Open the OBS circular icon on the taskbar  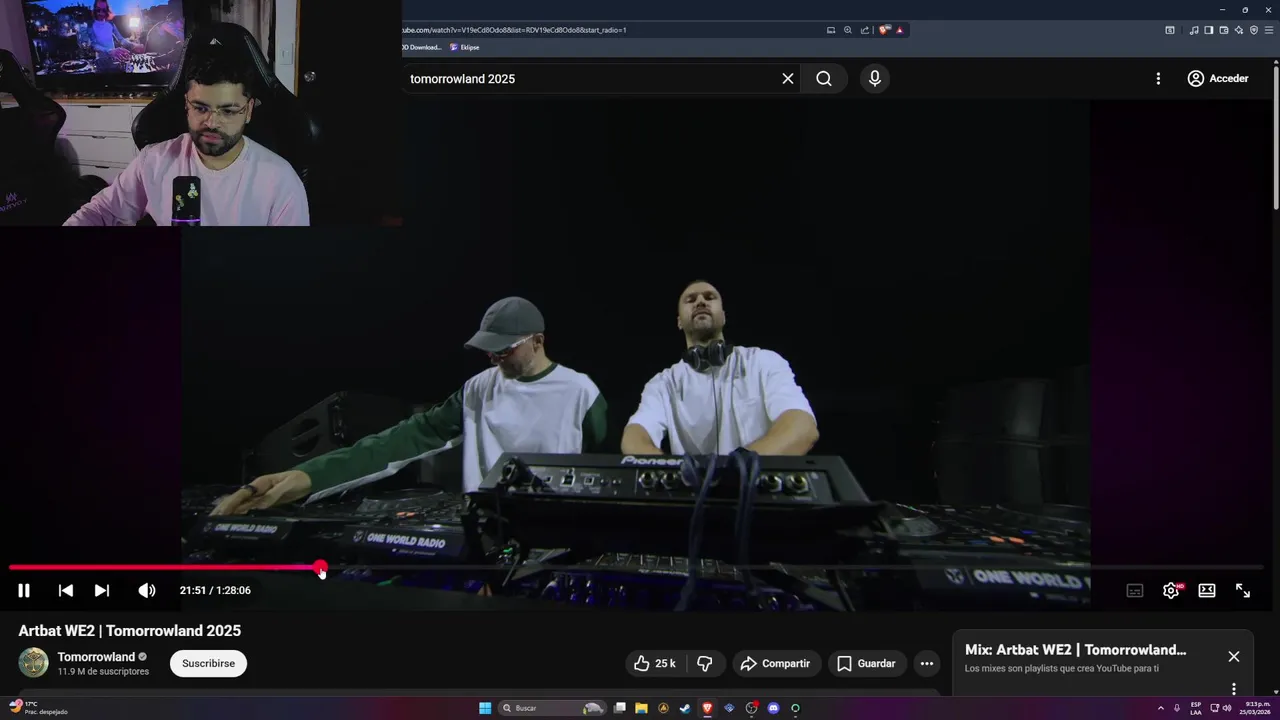point(751,708)
